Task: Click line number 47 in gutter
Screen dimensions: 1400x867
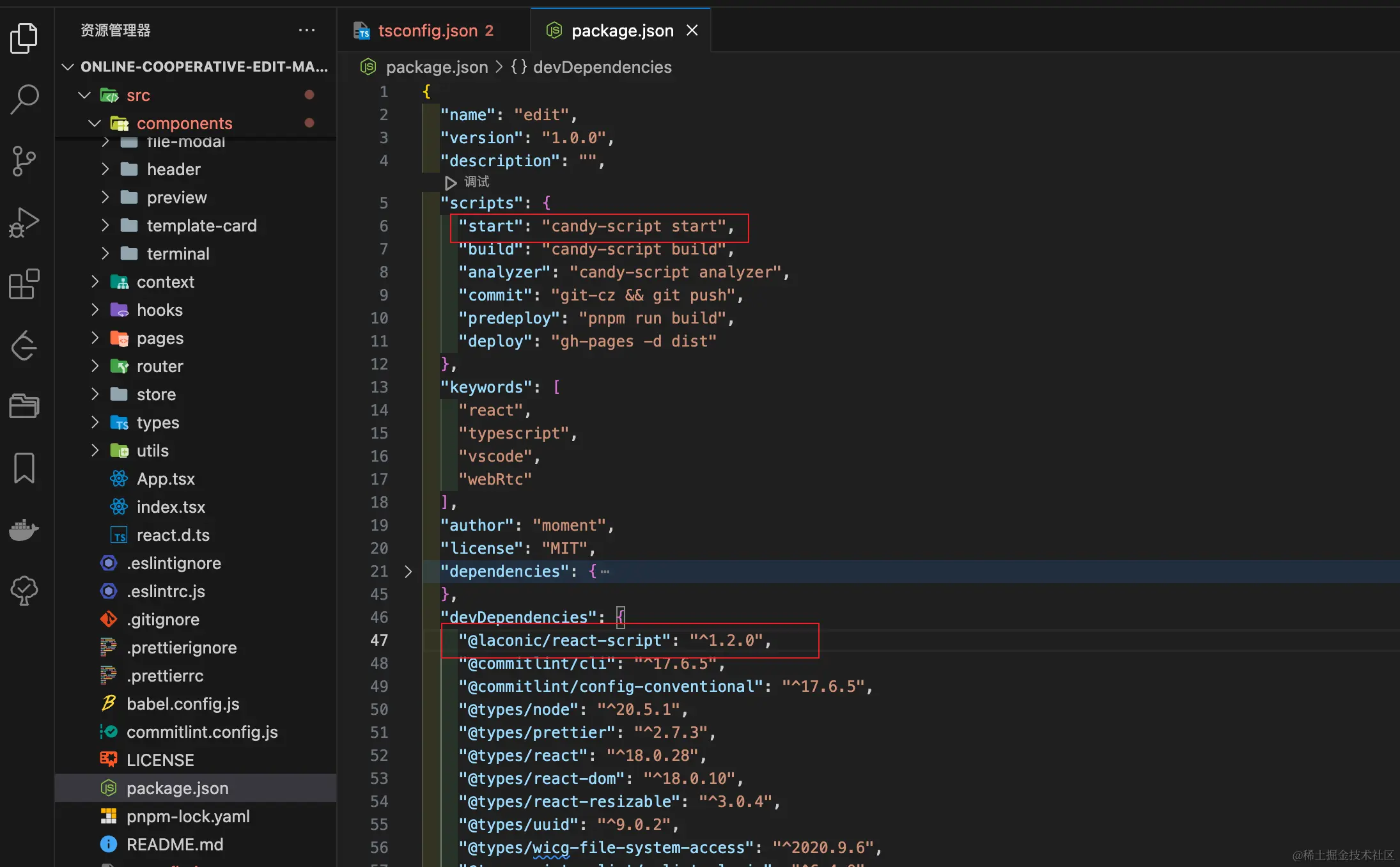Action: click(378, 641)
